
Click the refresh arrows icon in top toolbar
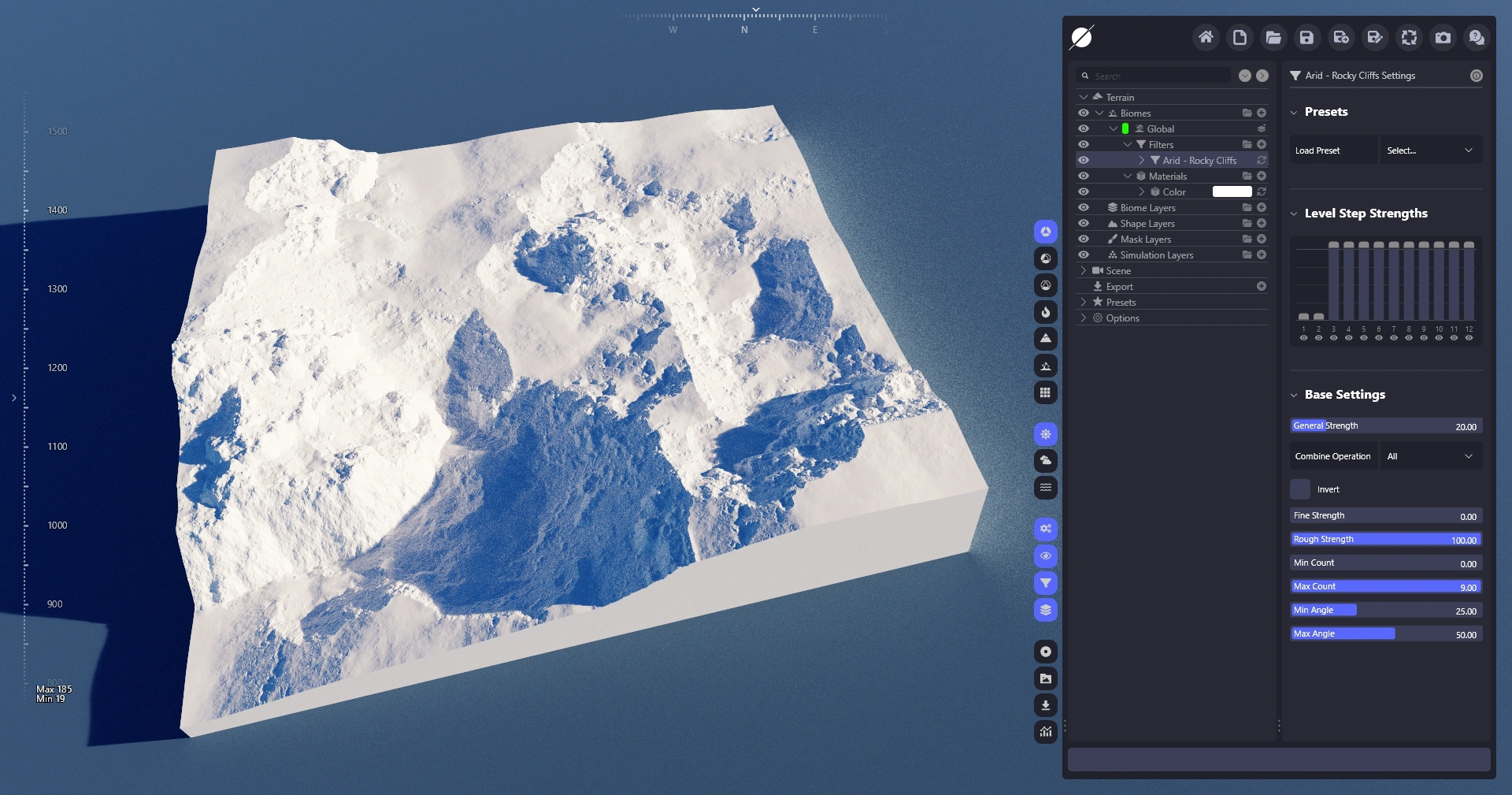(1409, 37)
